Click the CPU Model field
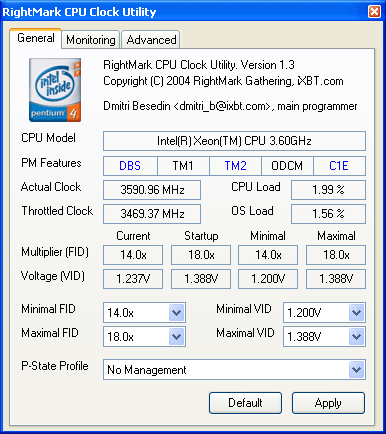The height and width of the screenshot is (434, 386). [234, 141]
